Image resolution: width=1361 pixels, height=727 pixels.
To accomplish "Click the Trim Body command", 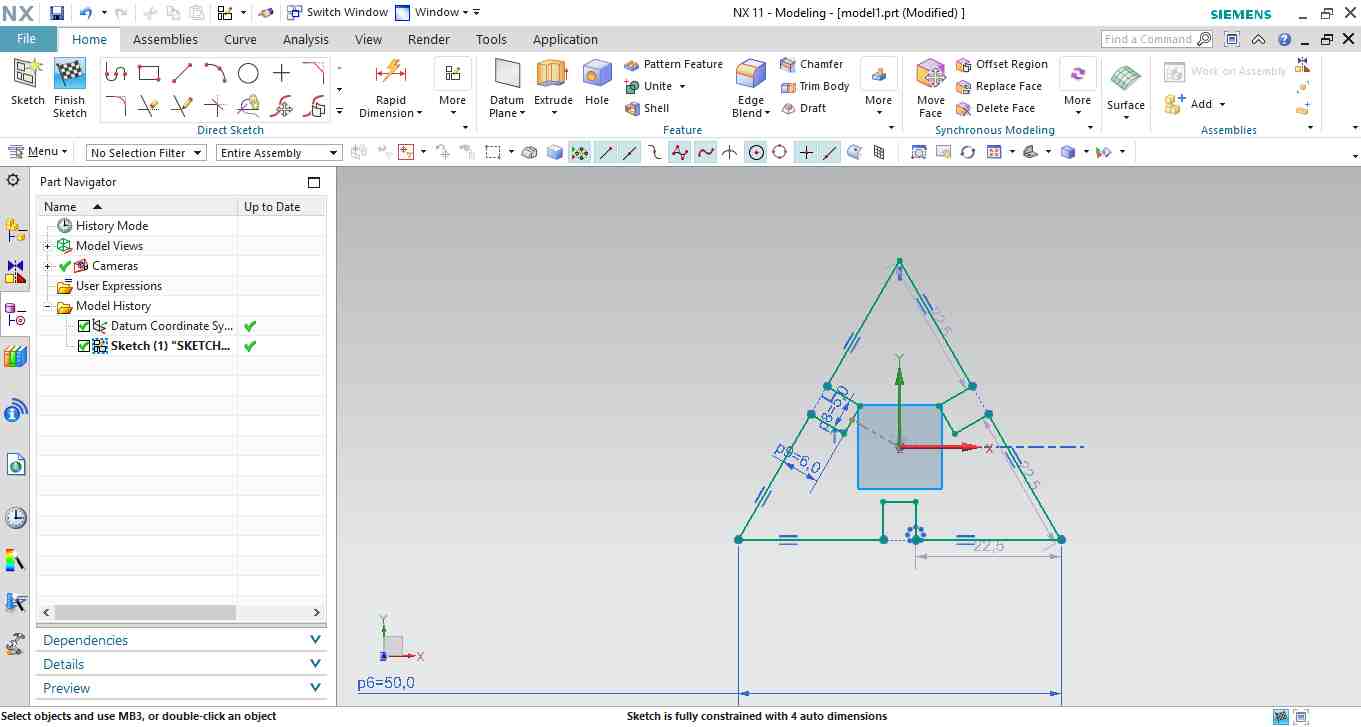I will point(815,86).
